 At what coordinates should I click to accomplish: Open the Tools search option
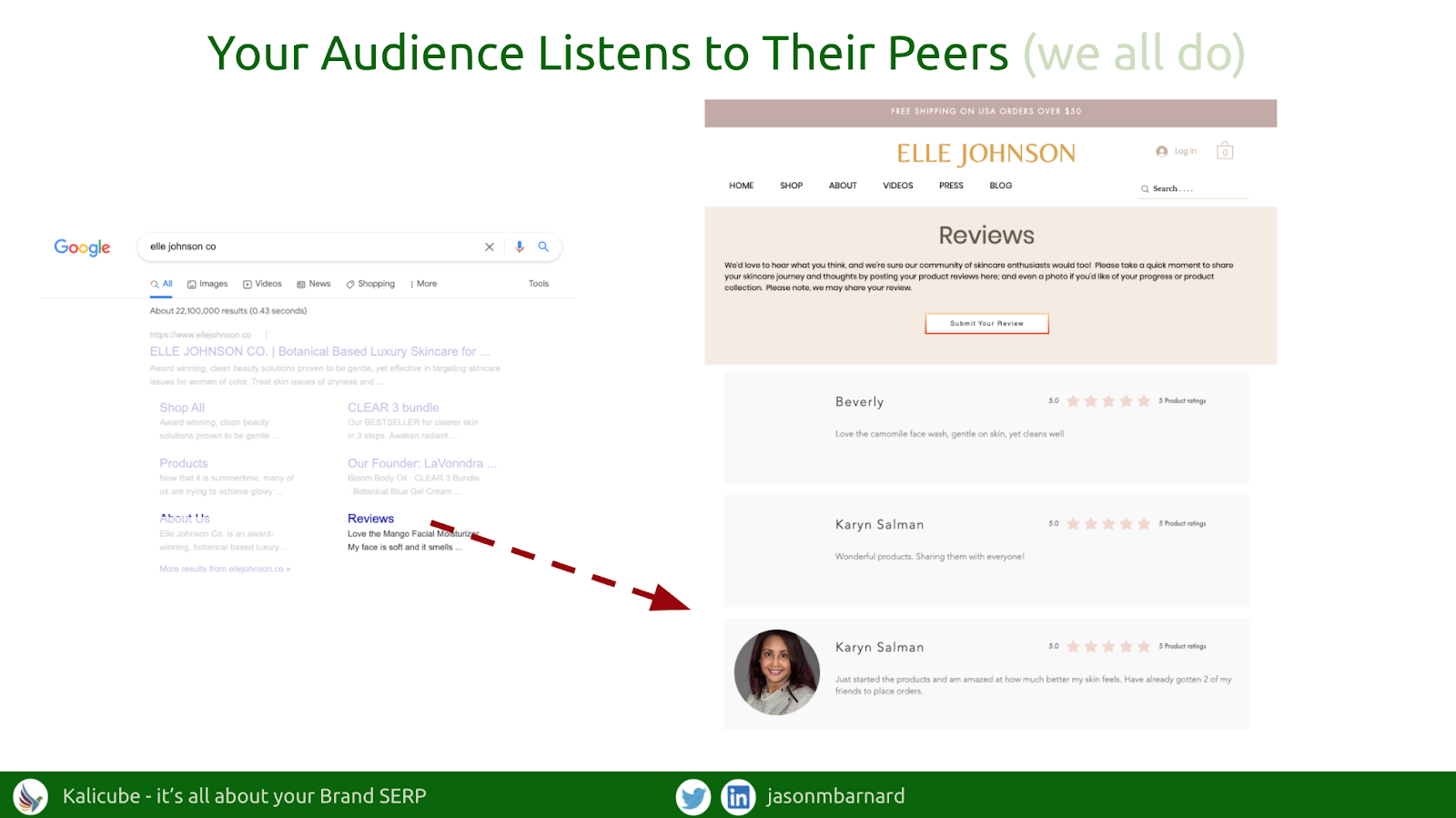[539, 284]
